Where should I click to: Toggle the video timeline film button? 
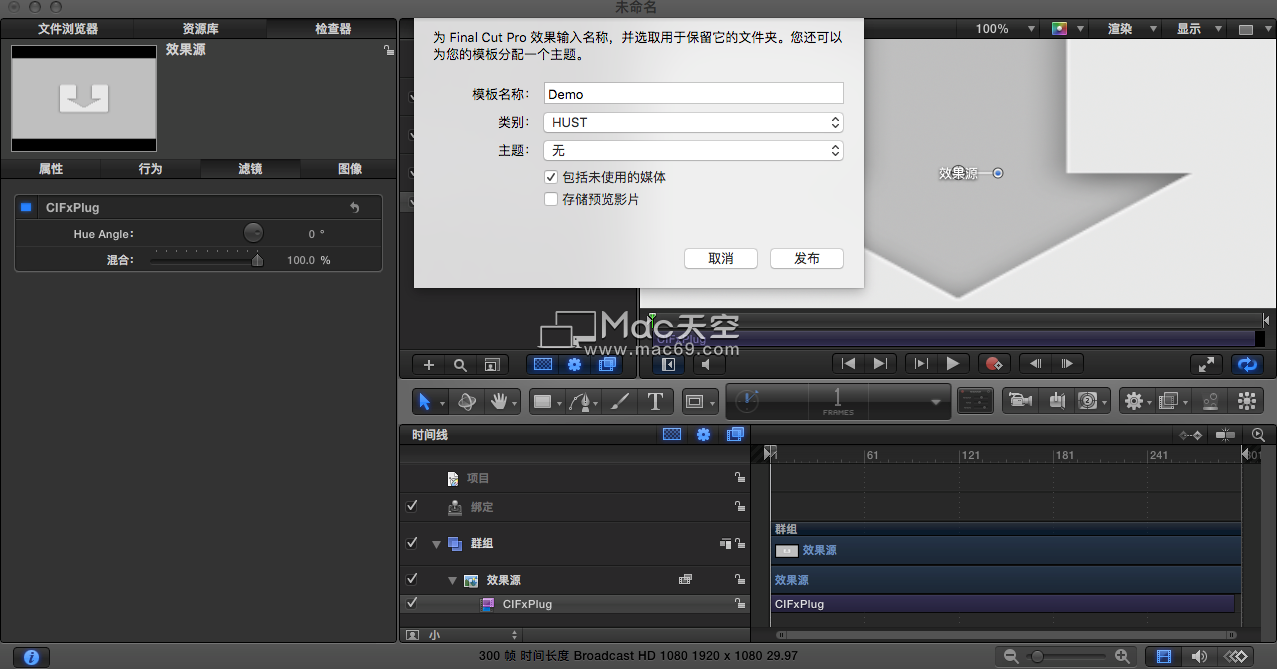click(x=1163, y=656)
